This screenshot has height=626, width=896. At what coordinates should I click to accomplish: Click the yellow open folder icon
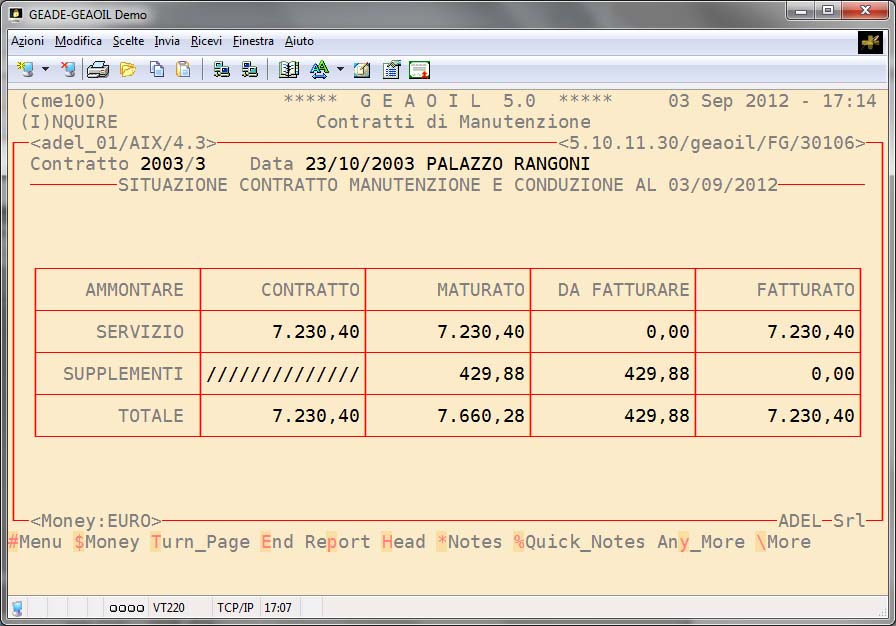(x=128, y=70)
